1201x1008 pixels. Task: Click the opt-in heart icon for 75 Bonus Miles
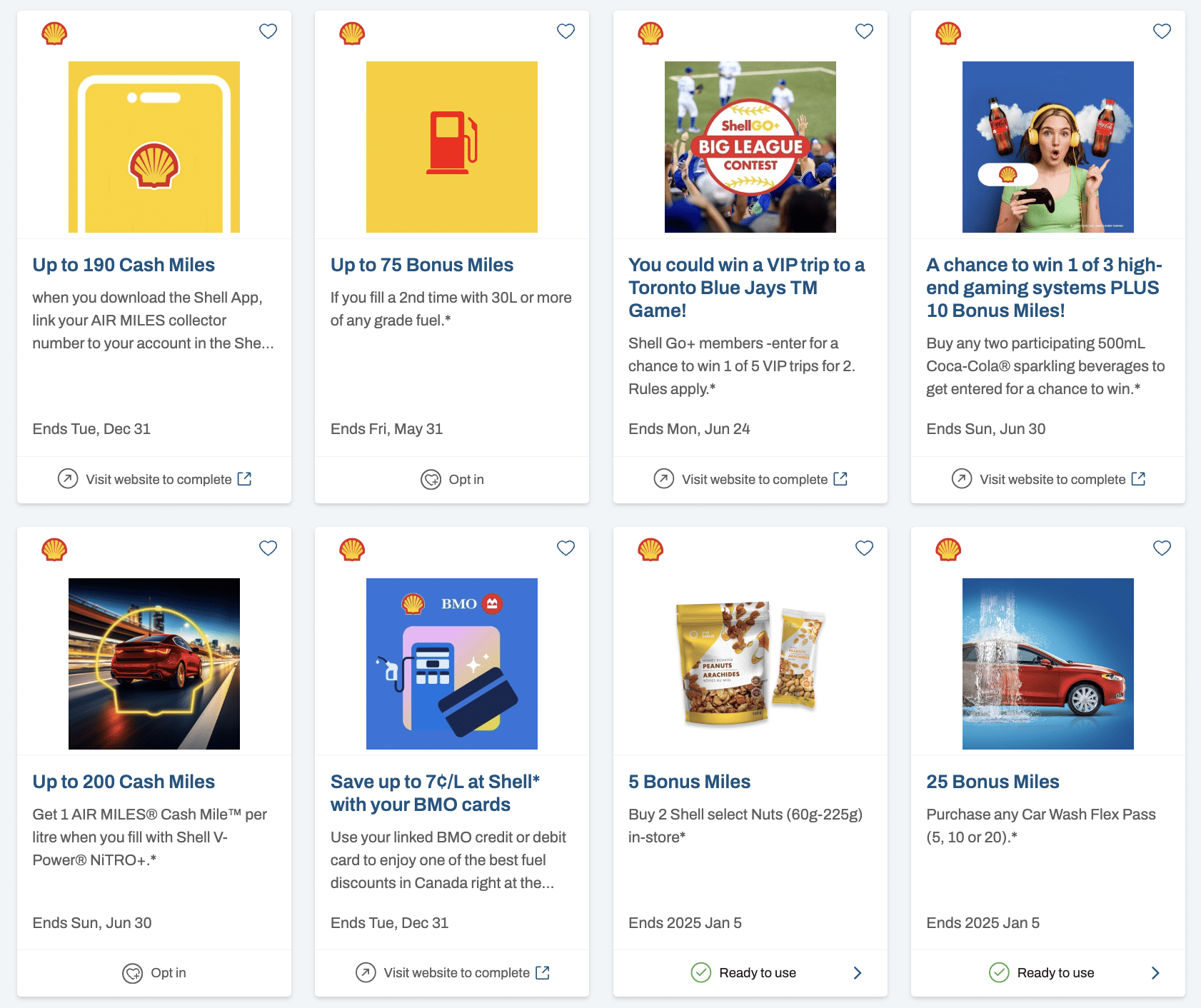pos(431,480)
